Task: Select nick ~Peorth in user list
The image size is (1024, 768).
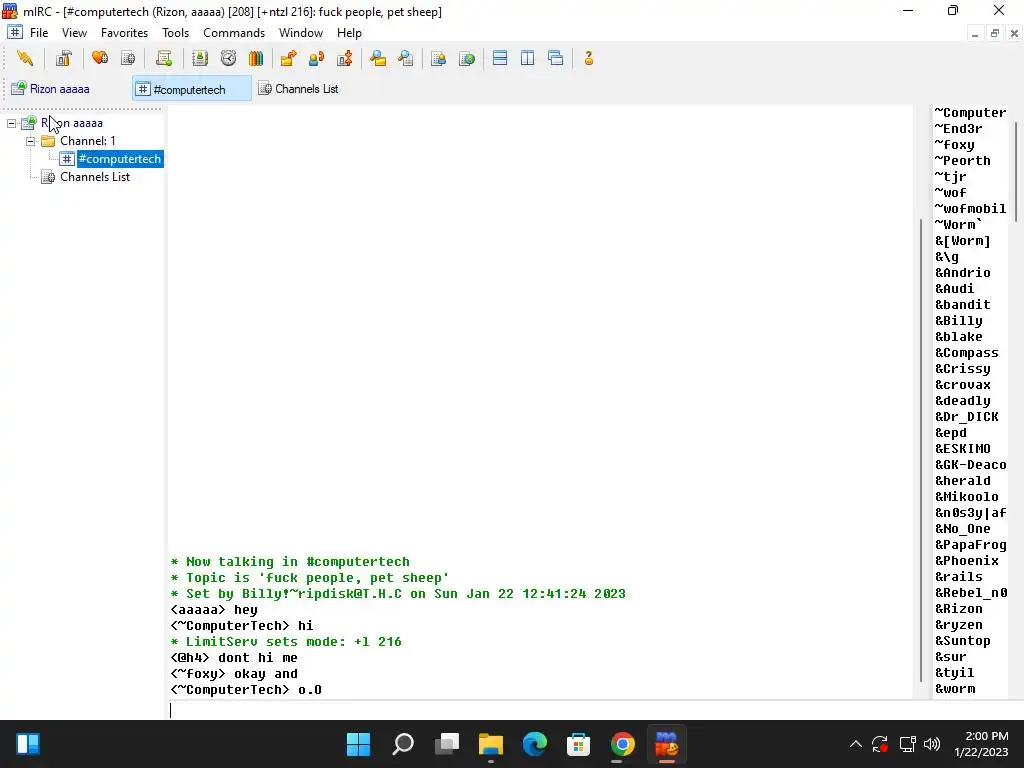Action: (962, 161)
